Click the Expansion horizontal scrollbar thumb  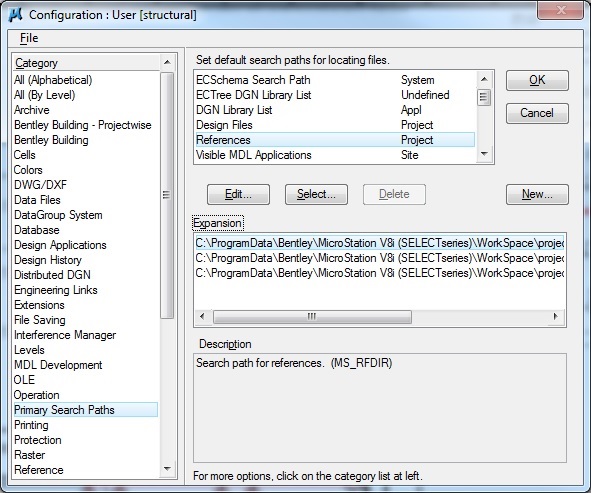[312, 317]
